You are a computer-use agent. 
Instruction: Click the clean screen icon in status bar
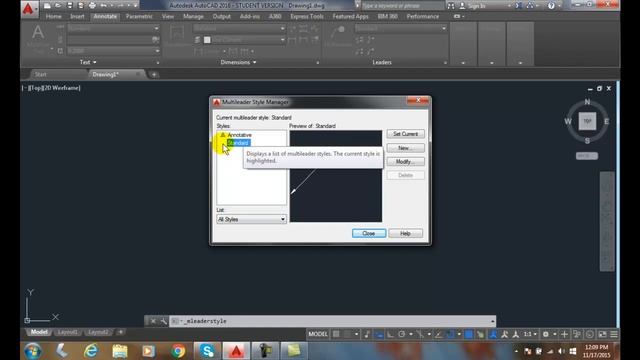coord(602,334)
